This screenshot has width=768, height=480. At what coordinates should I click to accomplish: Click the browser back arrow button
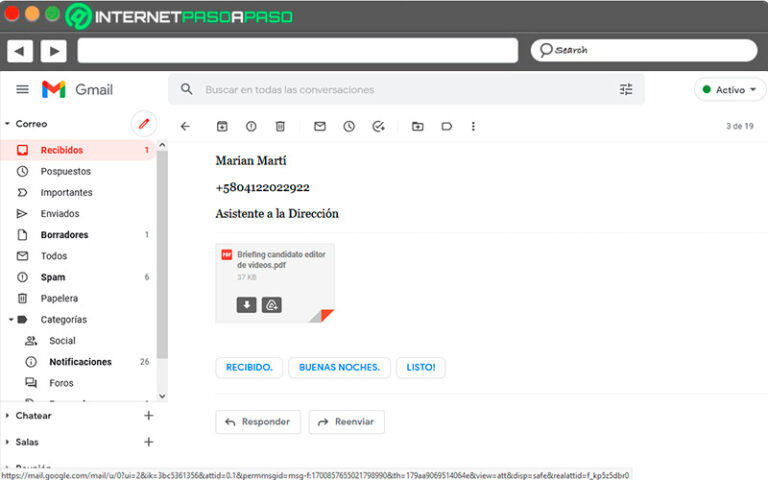tap(20, 50)
